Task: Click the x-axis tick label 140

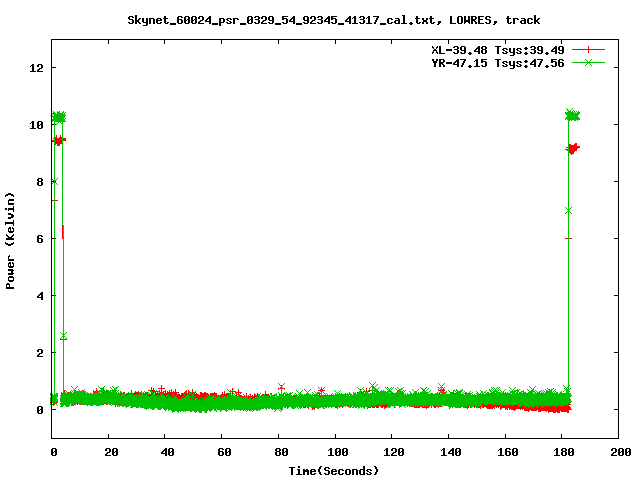Action: [x=451, y=452]
